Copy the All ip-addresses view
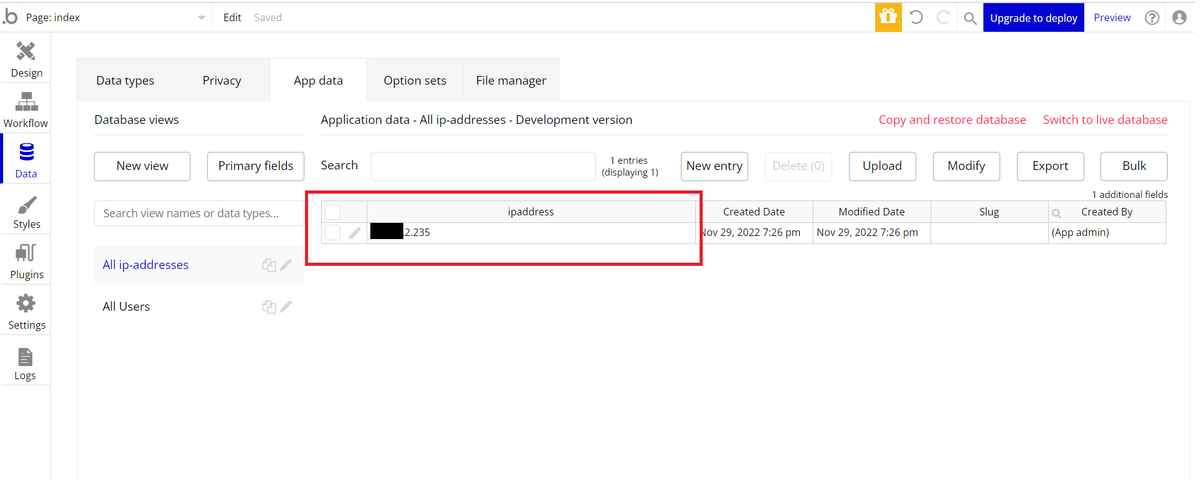Screen dimensions: 1200x480 (268, 265)
